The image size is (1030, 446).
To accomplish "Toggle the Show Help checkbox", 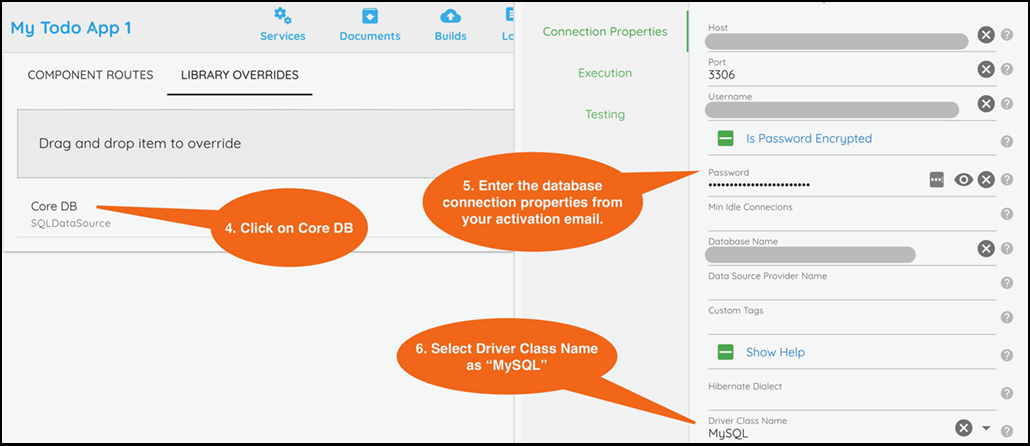I will coord(726,353).
